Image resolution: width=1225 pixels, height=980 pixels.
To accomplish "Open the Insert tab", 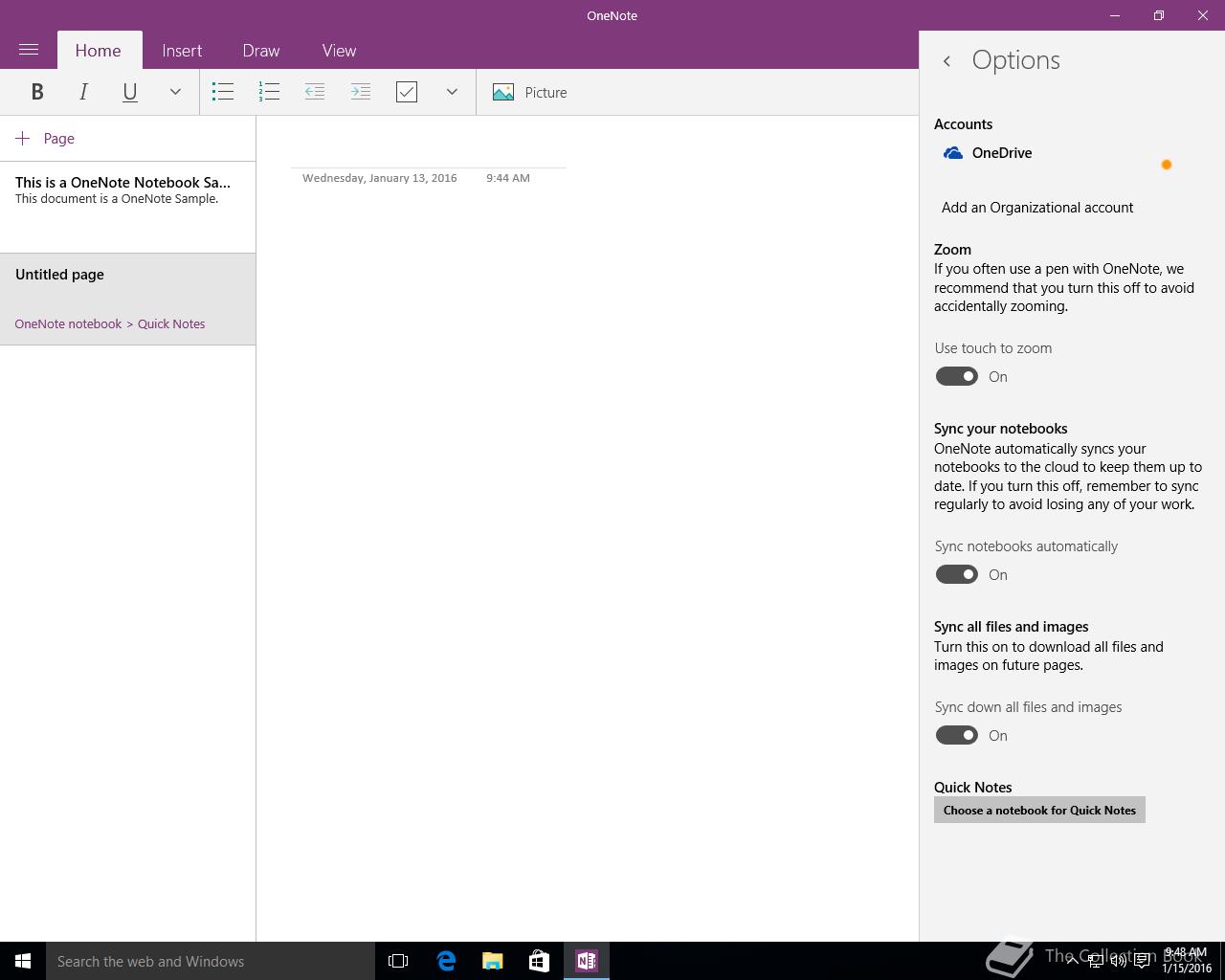I will (x=182, y=51).
